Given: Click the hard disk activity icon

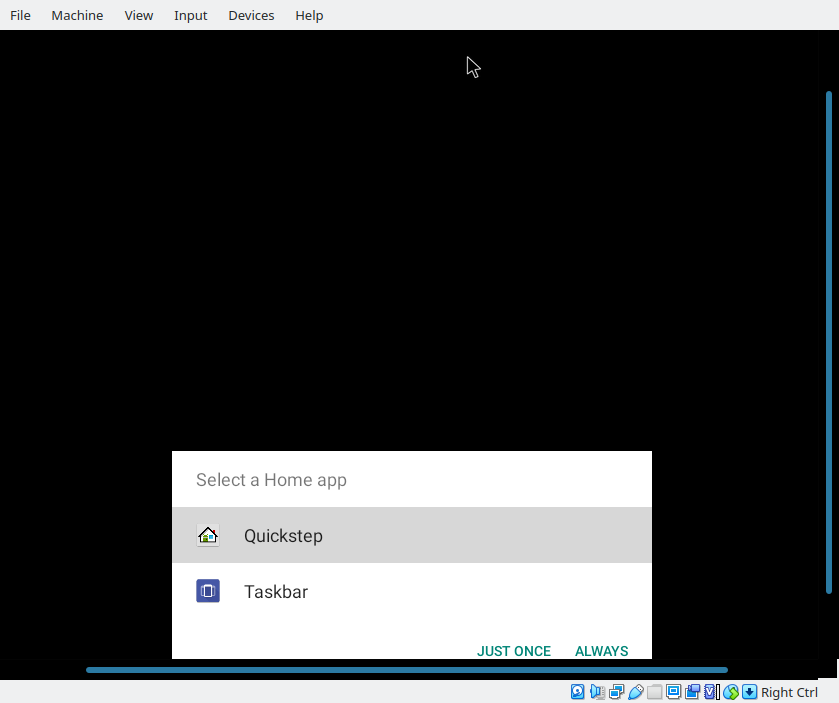Looking at the screenshot, I should (577, 692).
